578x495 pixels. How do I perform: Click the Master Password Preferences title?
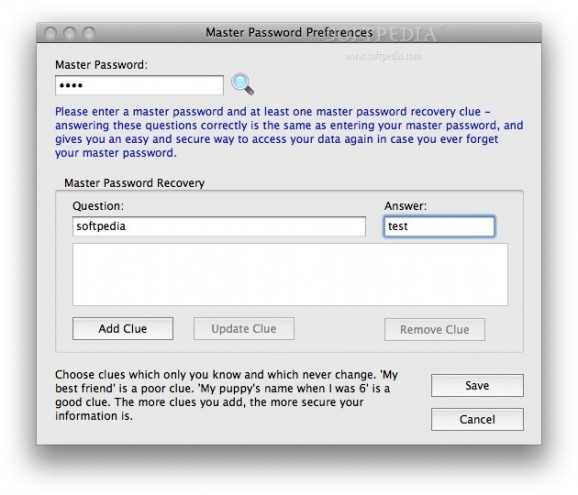[x=289, y=32]
